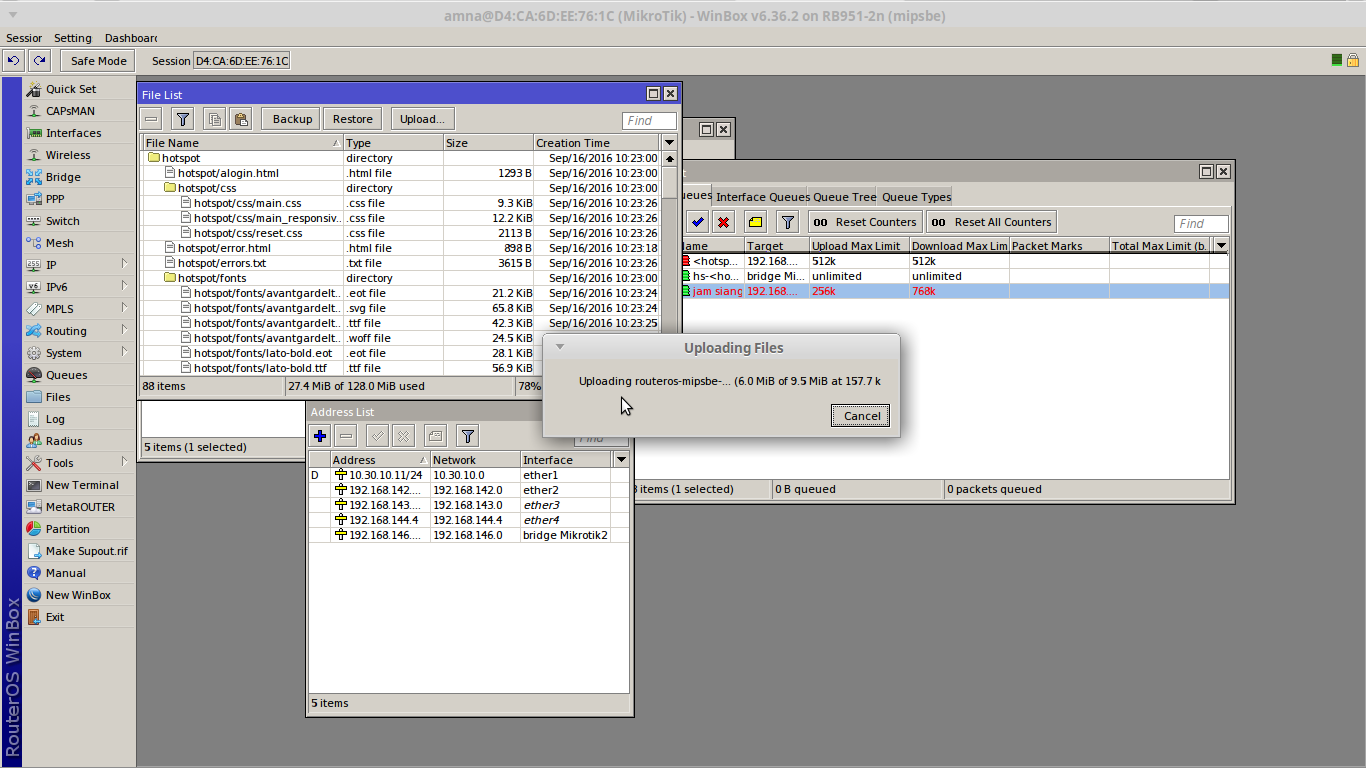Expand the MPLS submenu arrow
The width and height of the screenshot is (1366, 768).
point(124,308)
